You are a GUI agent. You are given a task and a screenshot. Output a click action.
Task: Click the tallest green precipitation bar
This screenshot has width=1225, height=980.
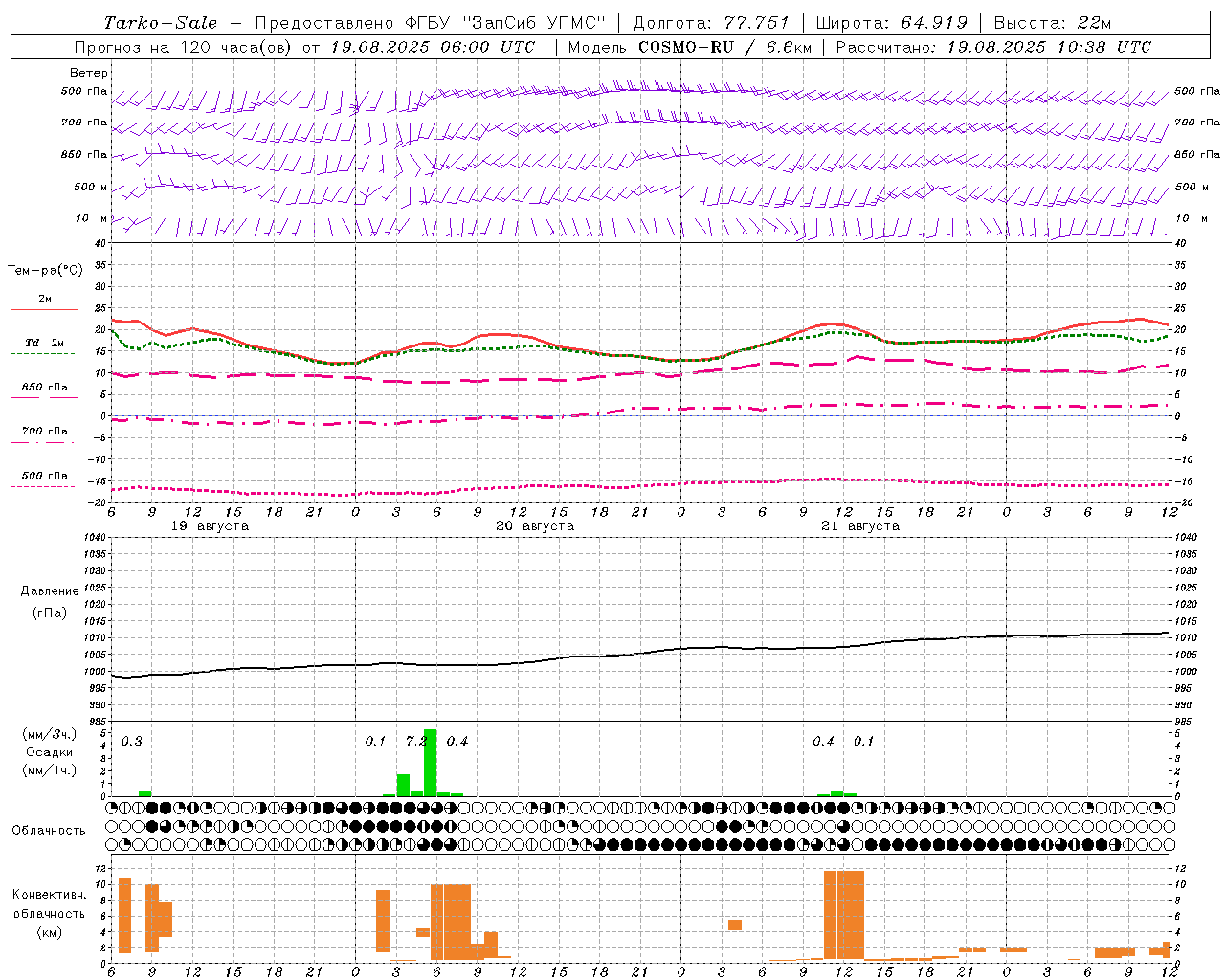coord(430,763)
